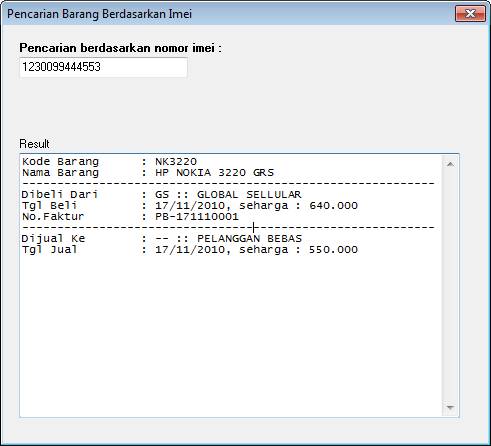
Task: Click the Result scrollbar down arrow
Action: (x=450, y=407)
